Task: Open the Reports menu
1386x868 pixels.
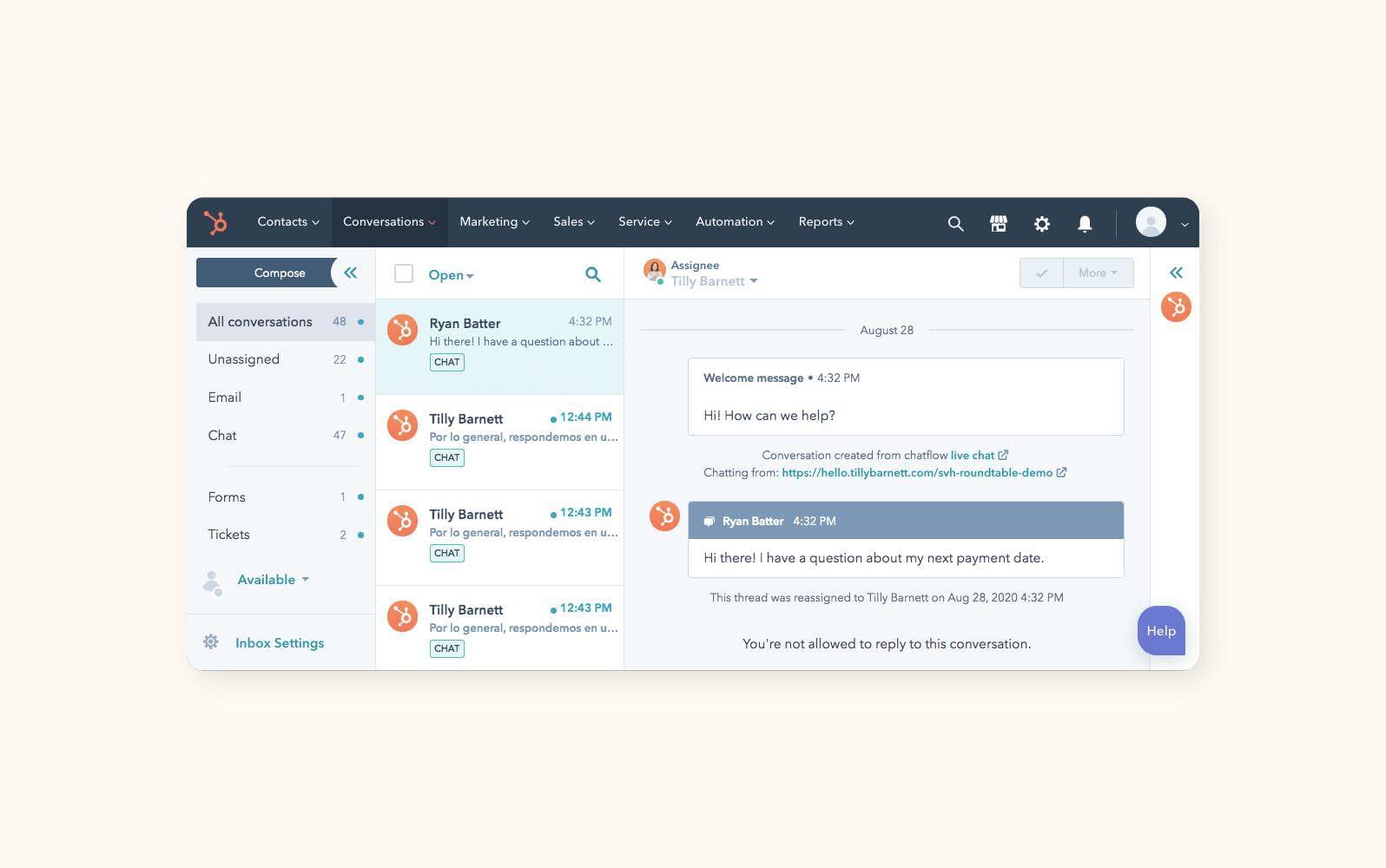Action: (x=827, y=222)
